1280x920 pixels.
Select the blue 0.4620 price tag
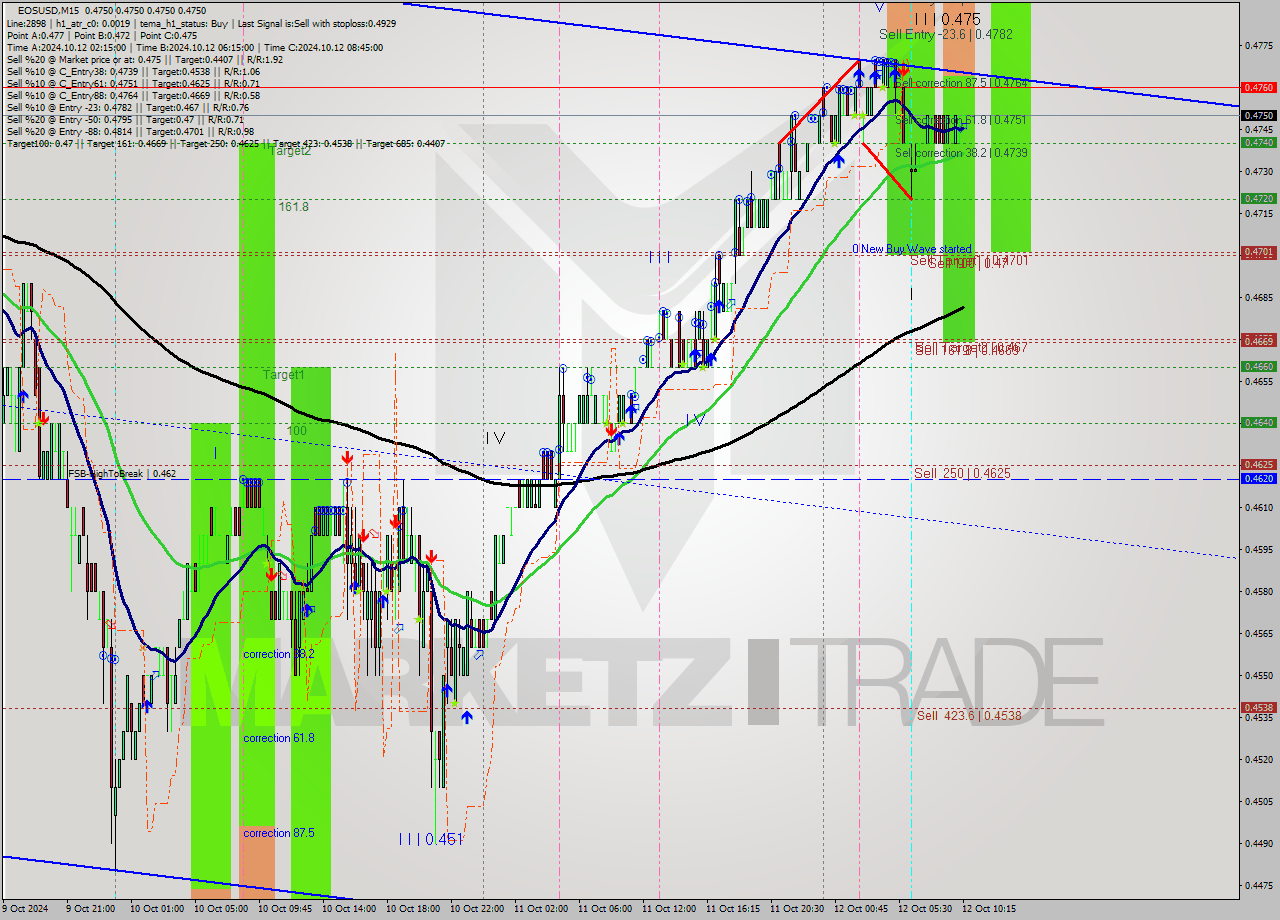point(1258,479)
